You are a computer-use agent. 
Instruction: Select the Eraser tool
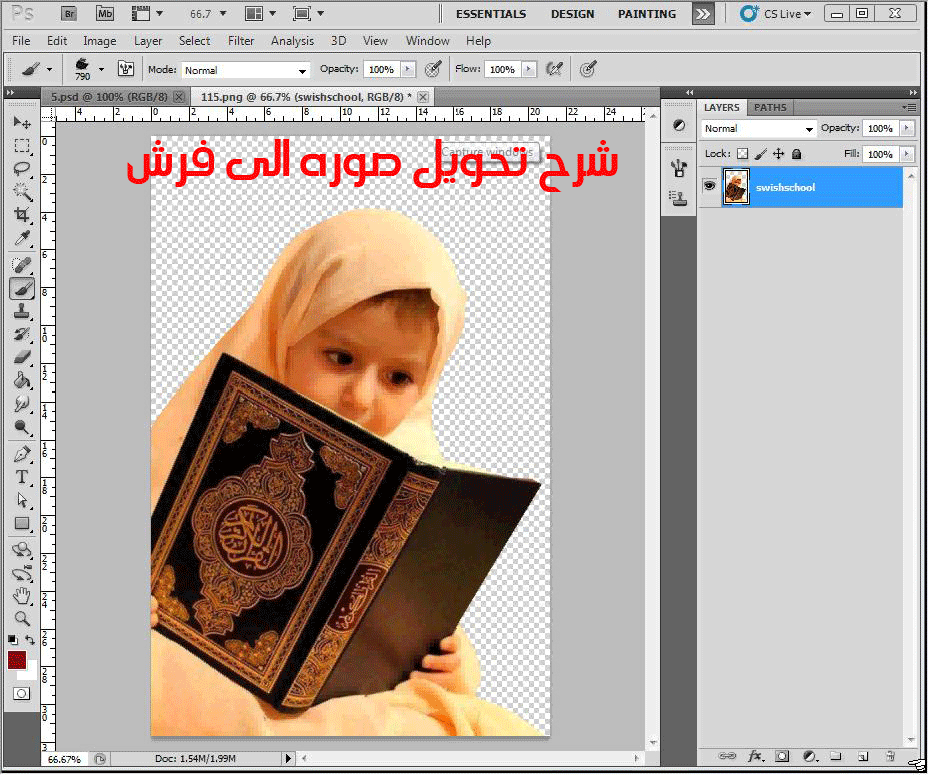click(22, 357)
